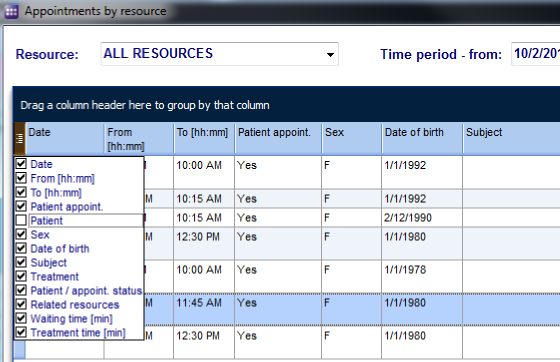Screen dimensions: 560x362
Task: Click the 10:00 AM cell in the 1/1/1978 row
Action: point(204,276)
